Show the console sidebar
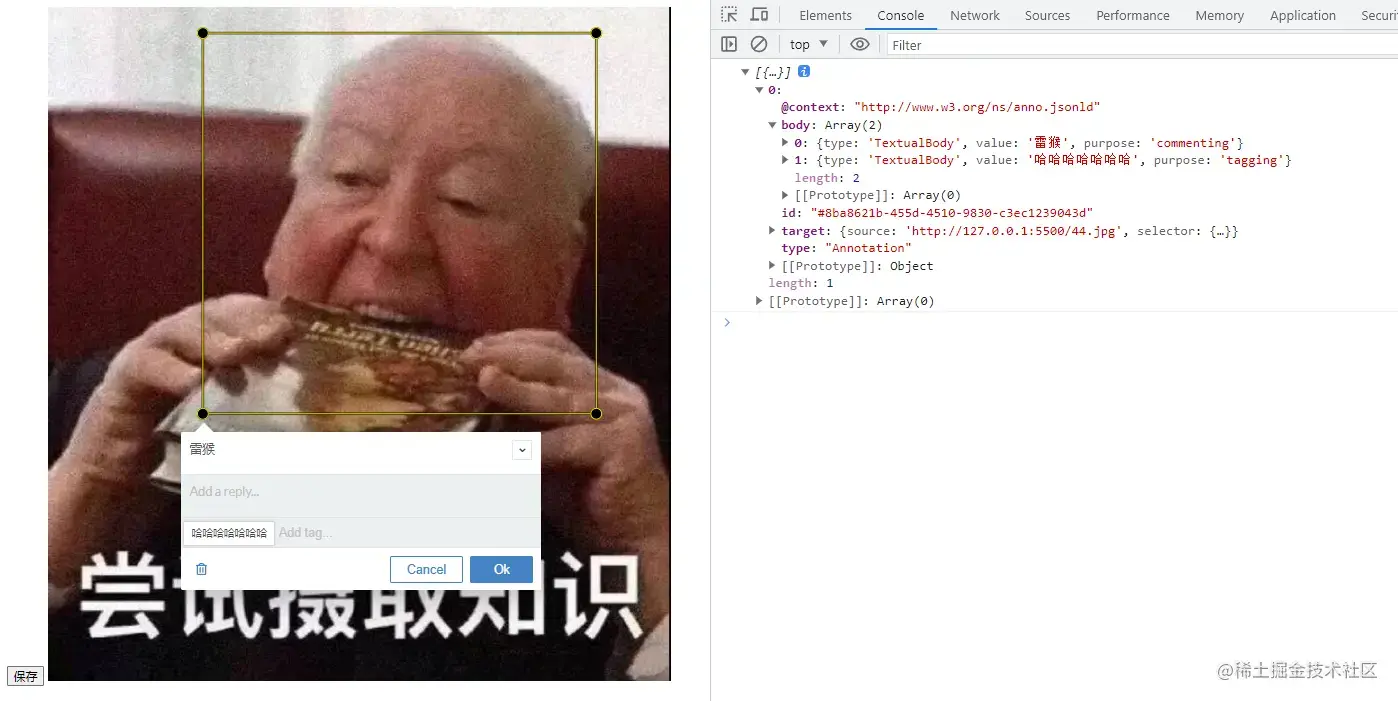Screen dimensions: 1398x701 pyautogui.click(x=728, y=44)
